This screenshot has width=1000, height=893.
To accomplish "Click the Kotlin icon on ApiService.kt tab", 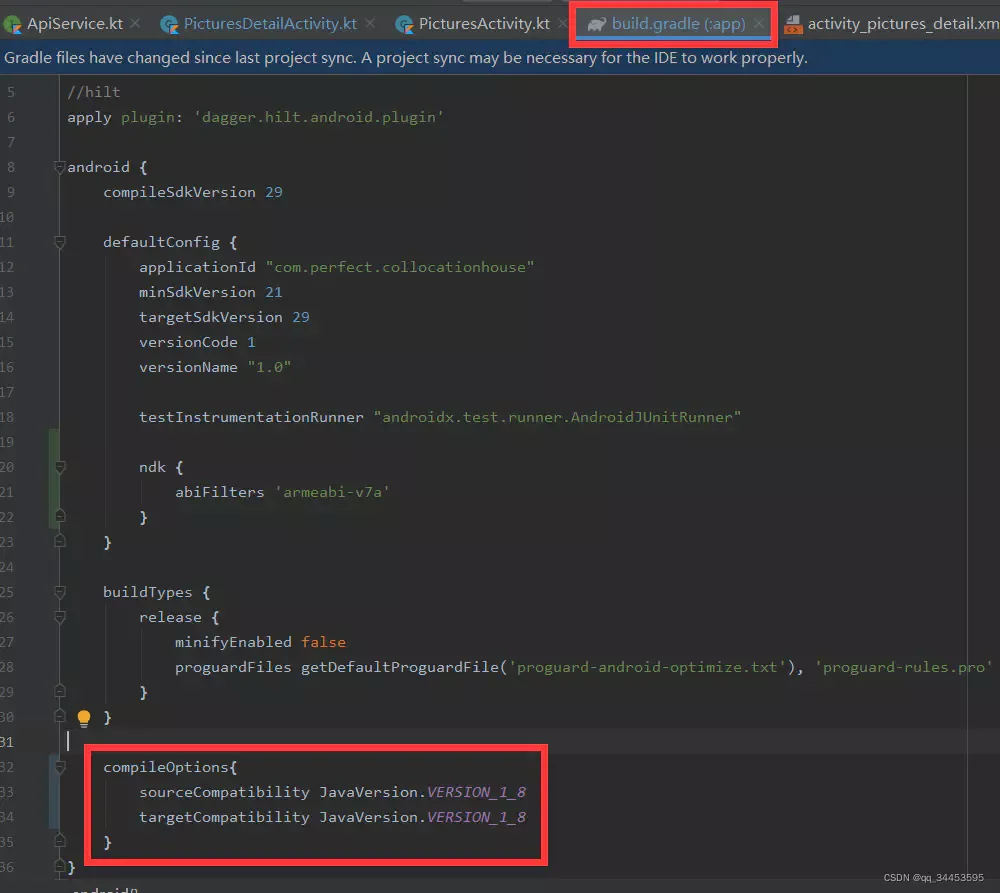I will [x=14, y=21].
